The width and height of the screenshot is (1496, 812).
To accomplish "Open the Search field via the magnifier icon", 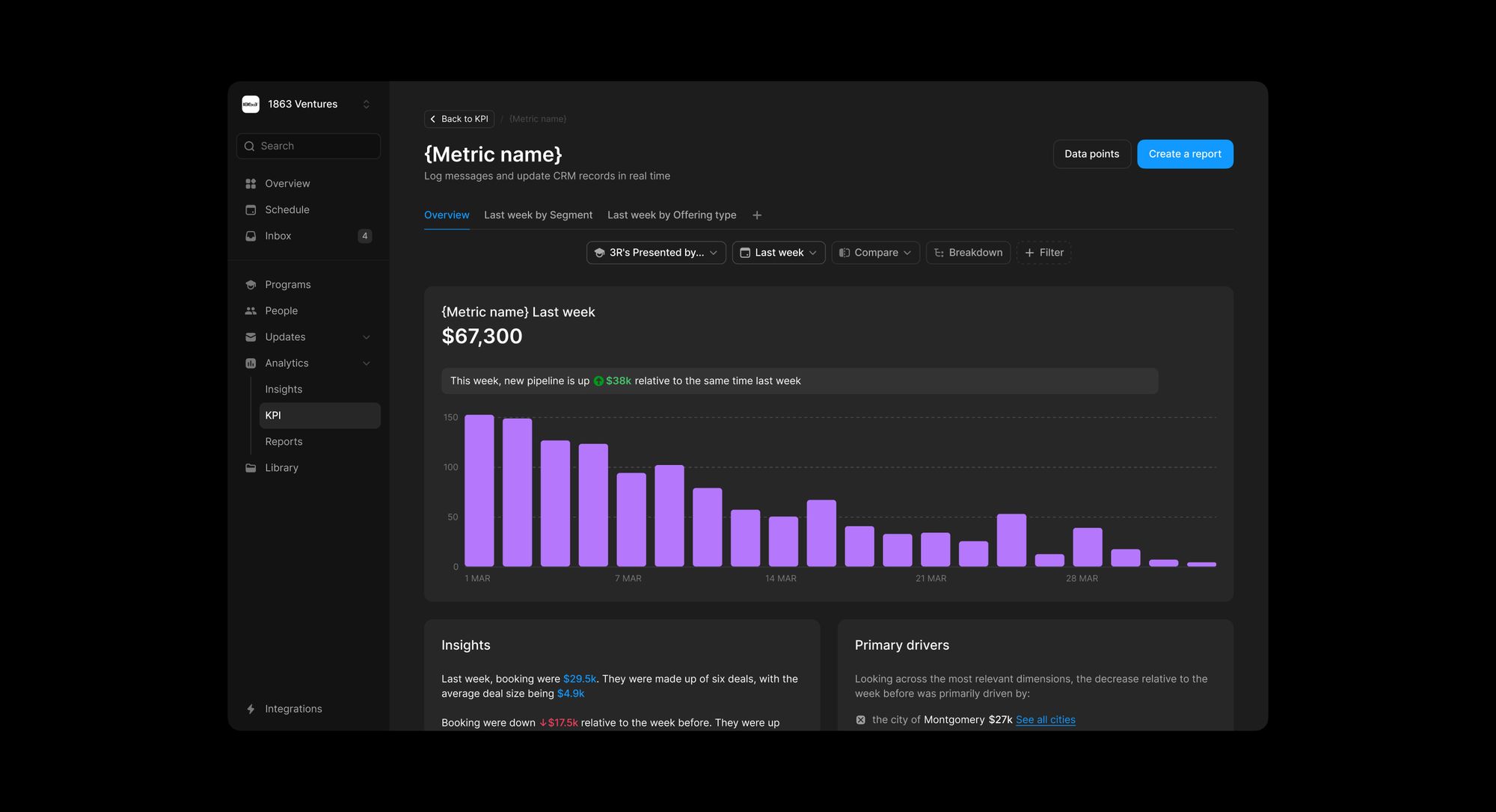I will [250, 146].
